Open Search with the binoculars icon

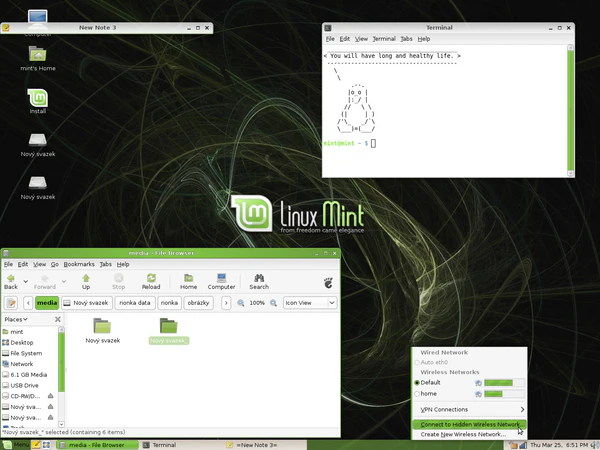point(259,280)
